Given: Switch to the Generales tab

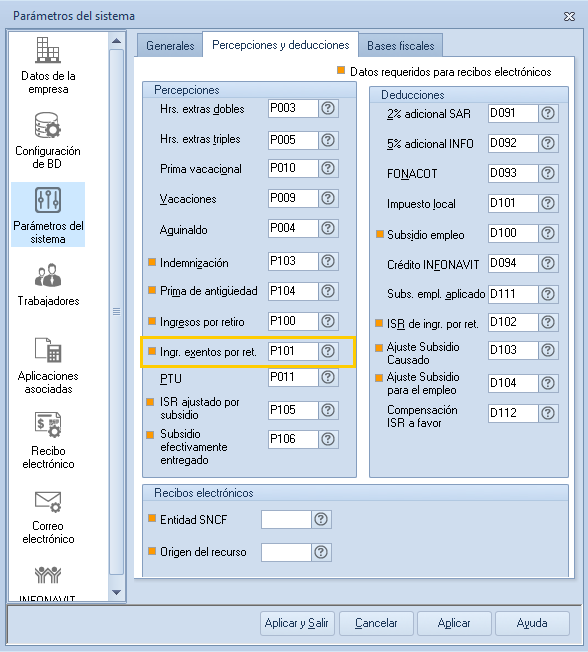Looking at the screenshot, I should point(170,46).
